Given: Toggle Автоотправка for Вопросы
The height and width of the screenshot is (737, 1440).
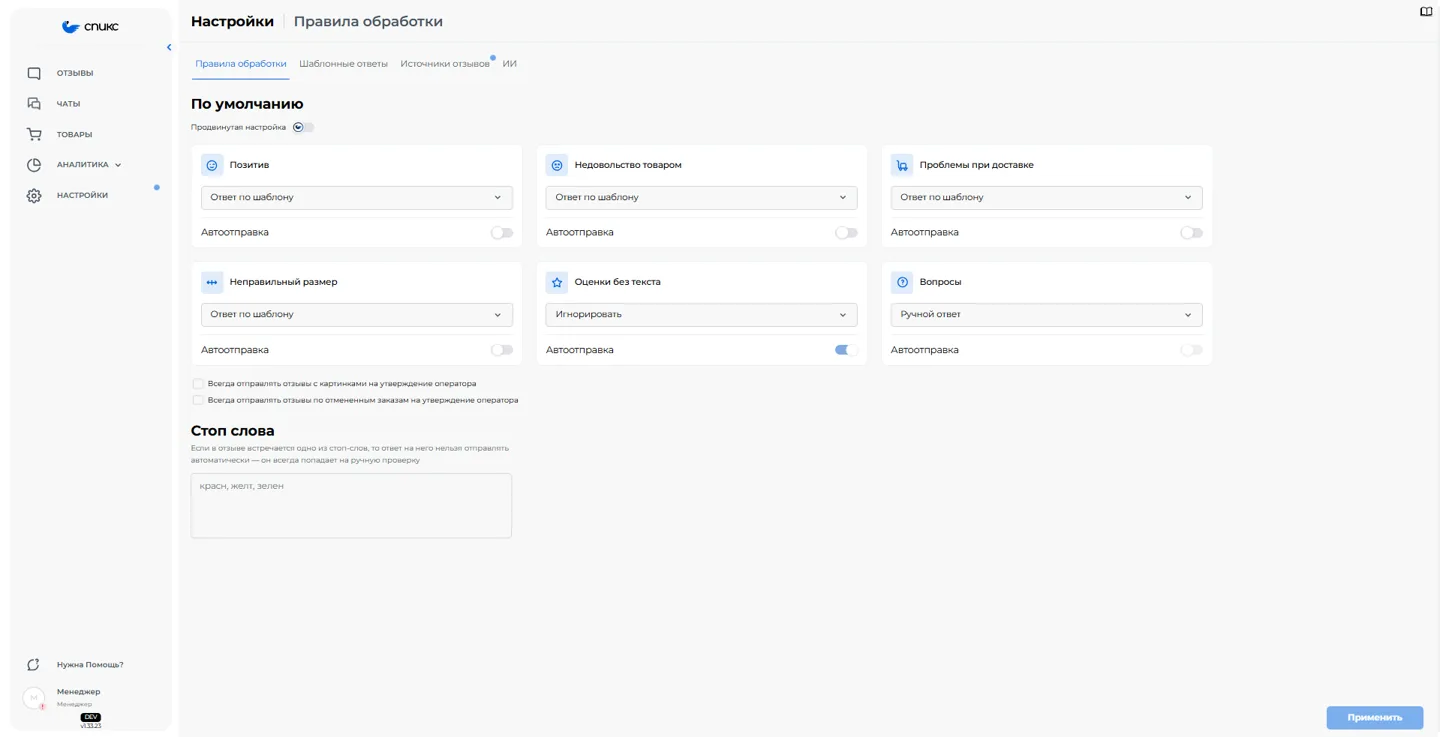Looking at the screenshot, I should pos(1191,350).
